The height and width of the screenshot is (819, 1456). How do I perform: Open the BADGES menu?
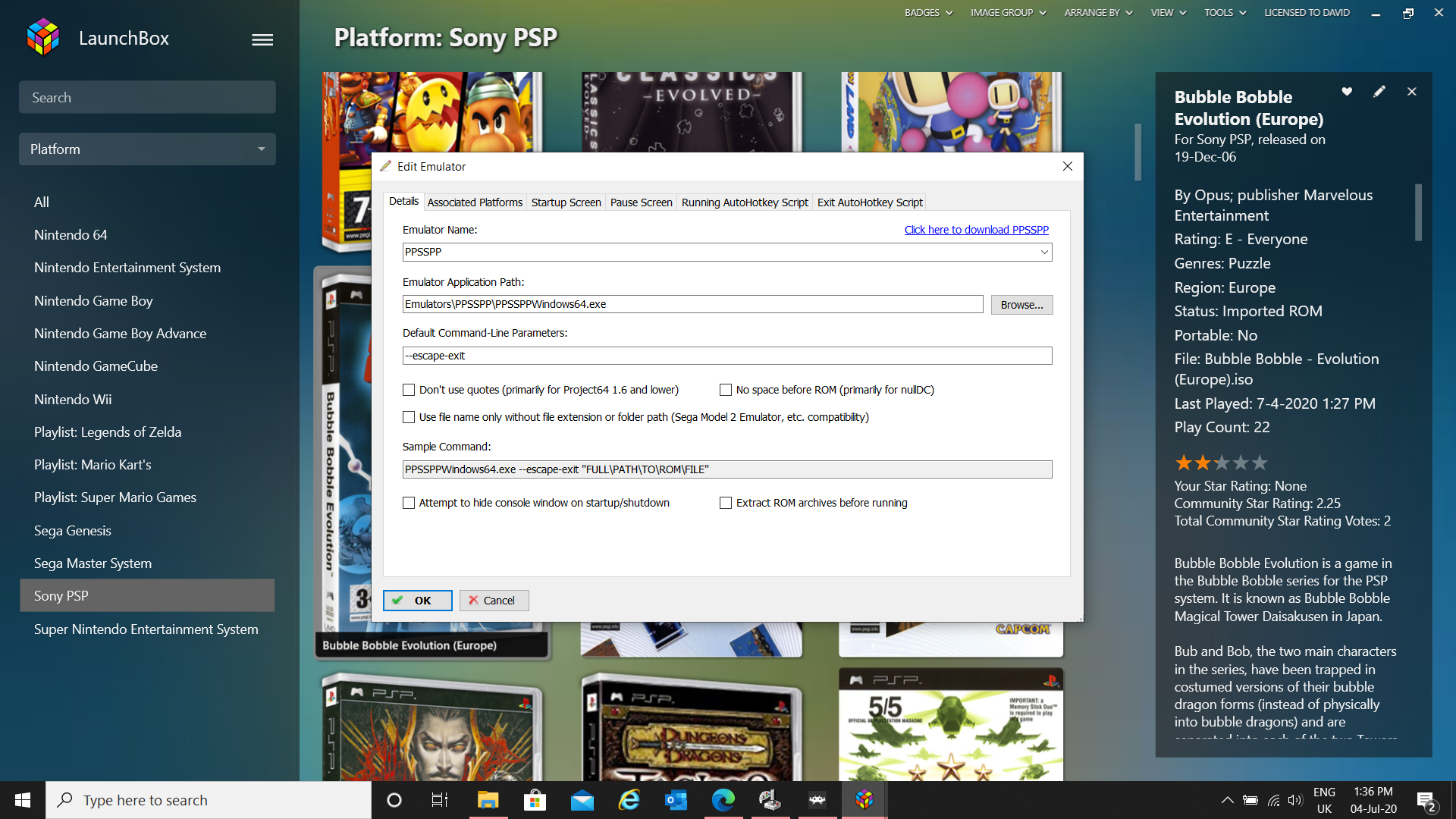click(928, 12)
